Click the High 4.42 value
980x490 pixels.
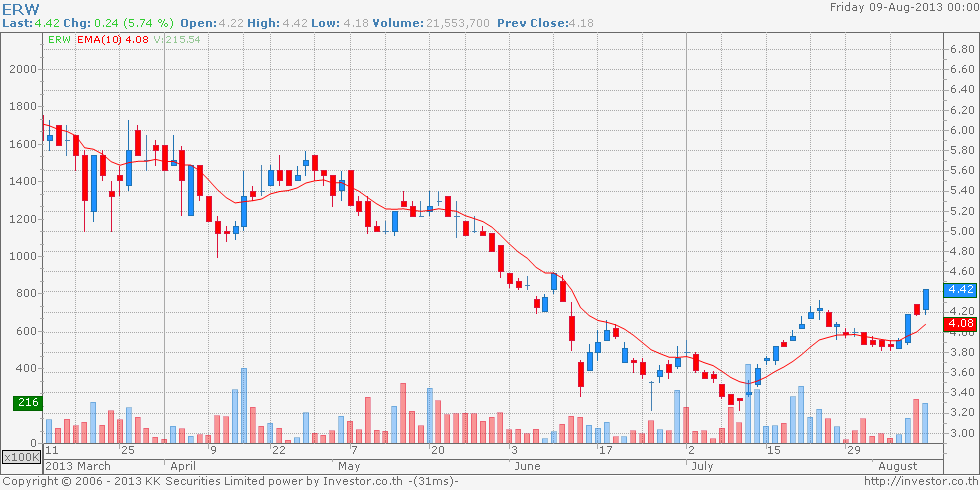point(294,23)
